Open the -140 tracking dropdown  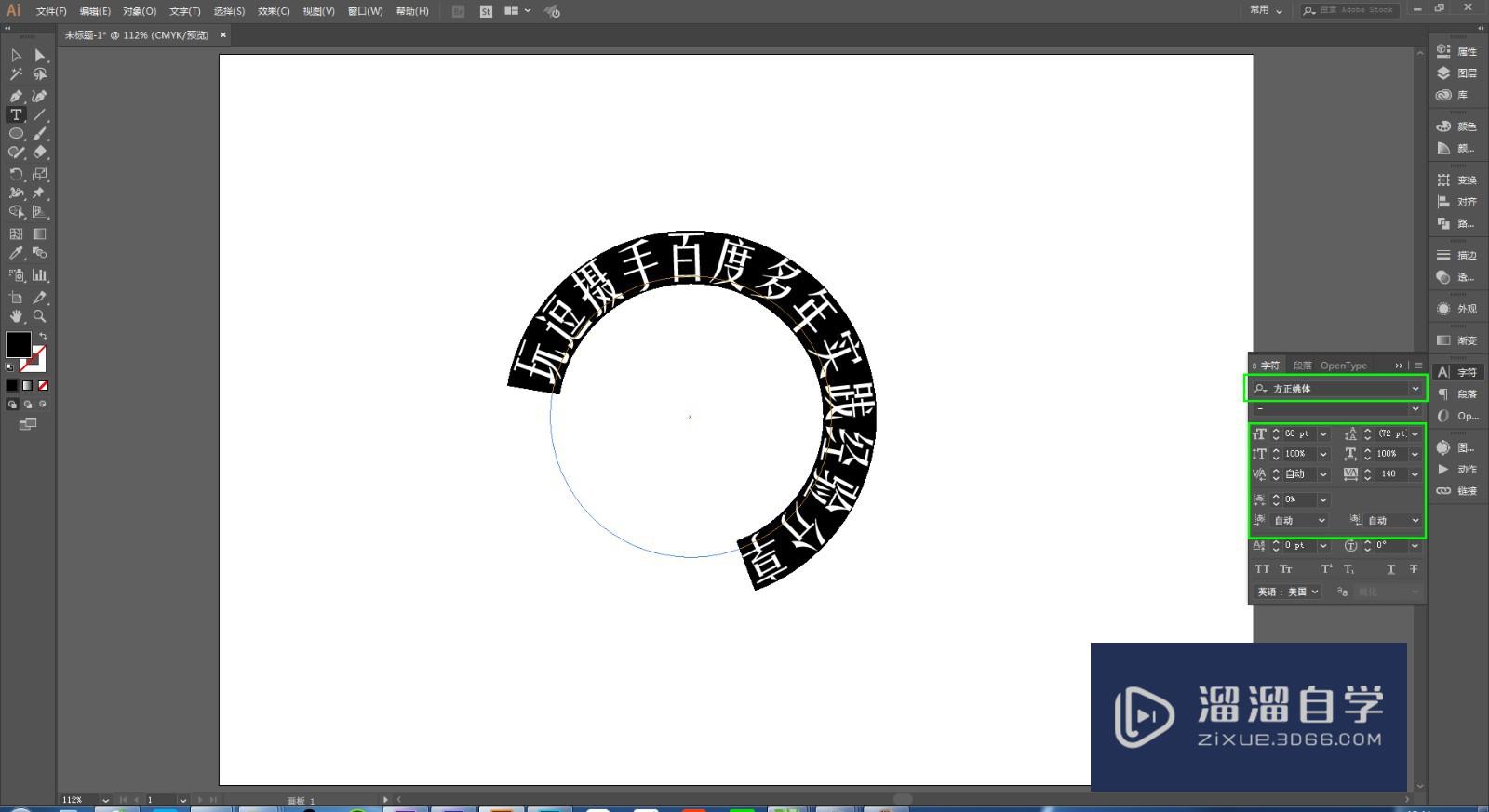(1415, 474)
